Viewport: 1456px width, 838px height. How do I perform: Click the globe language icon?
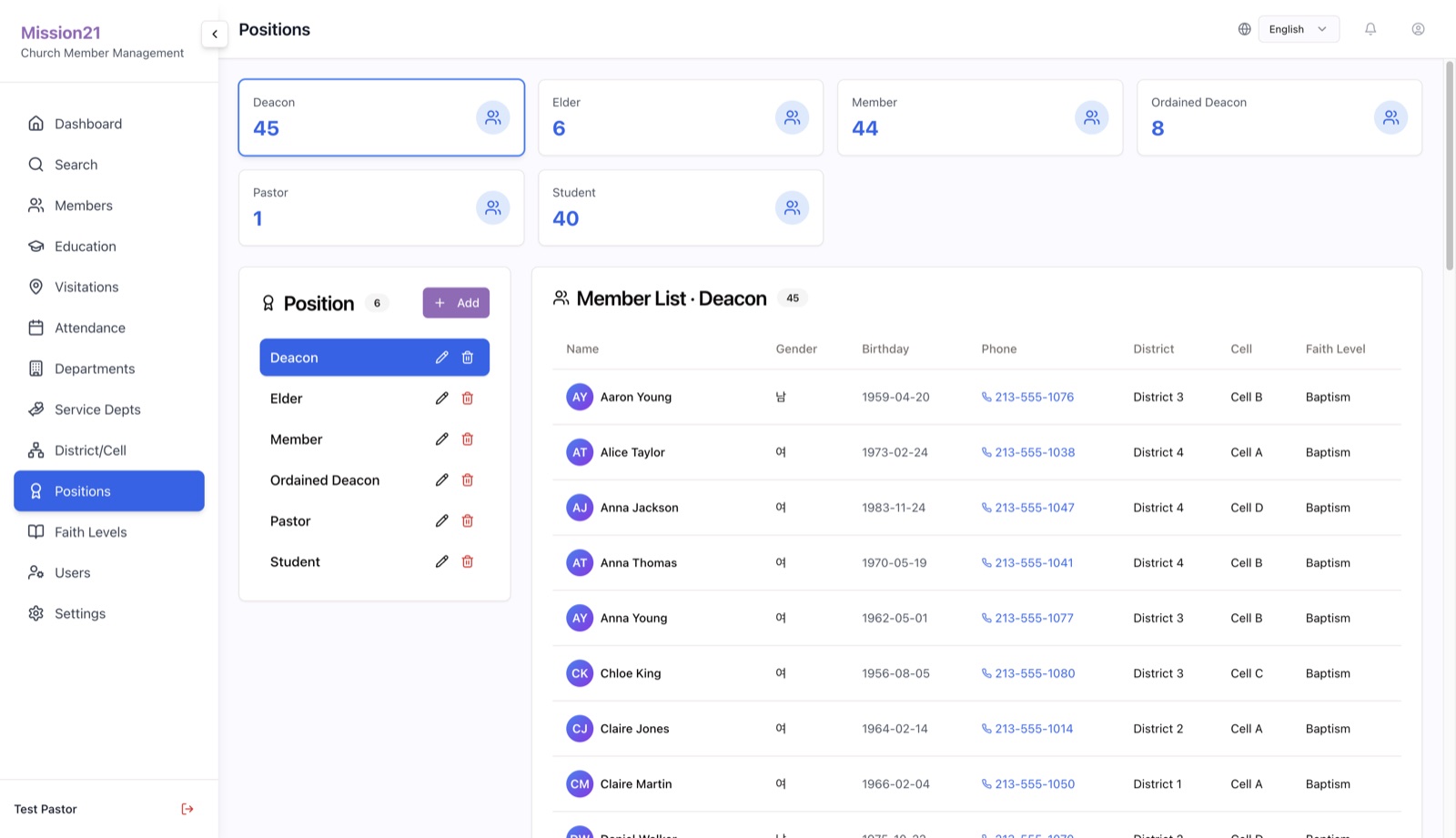(1244, 29)
